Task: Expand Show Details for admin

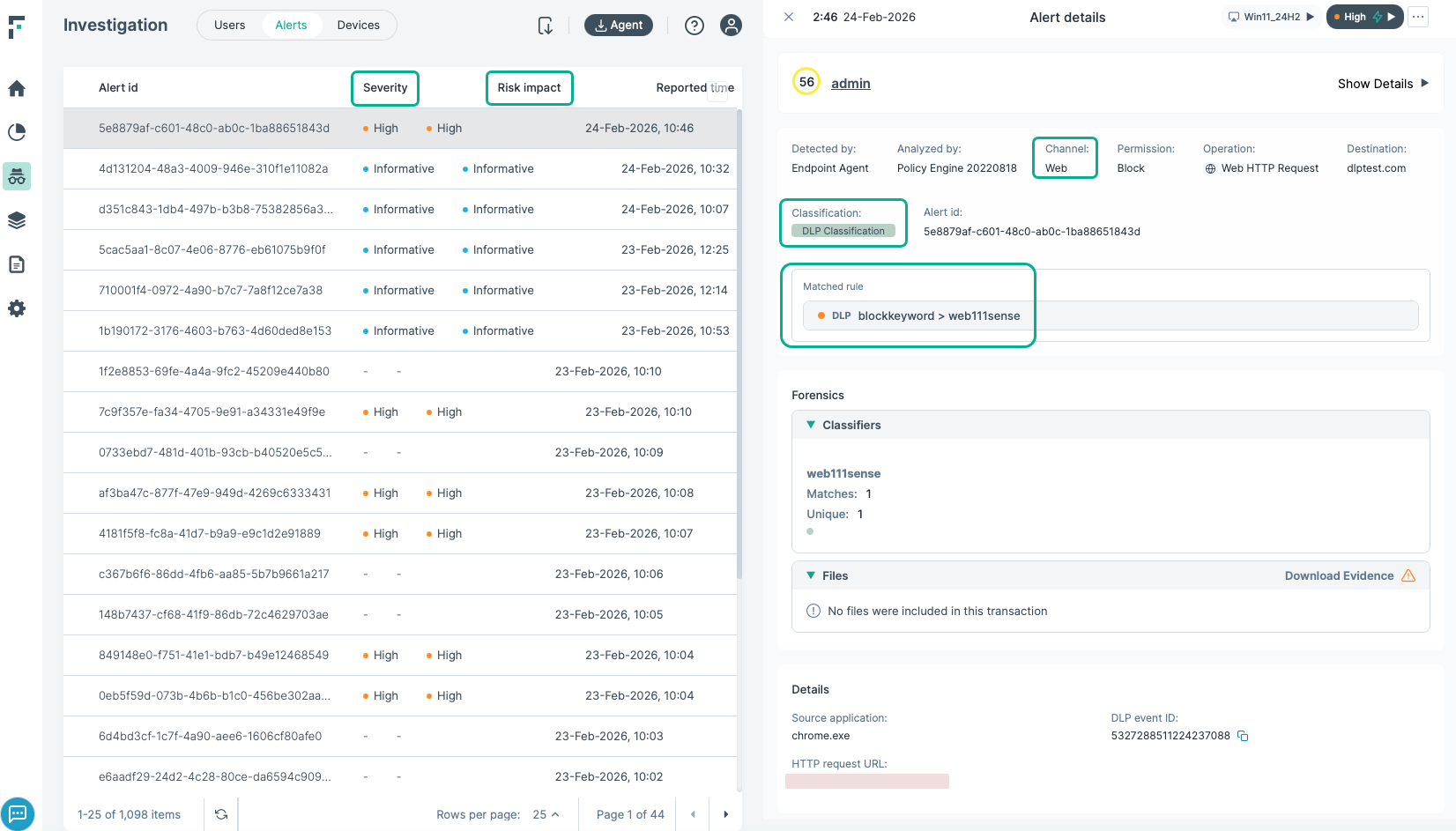Action: tap(1383, 84)
